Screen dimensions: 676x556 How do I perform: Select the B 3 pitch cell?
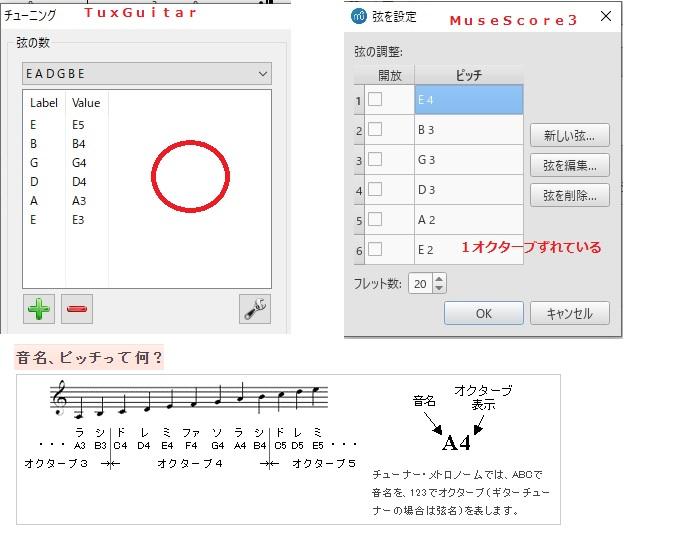coord(469,130)
